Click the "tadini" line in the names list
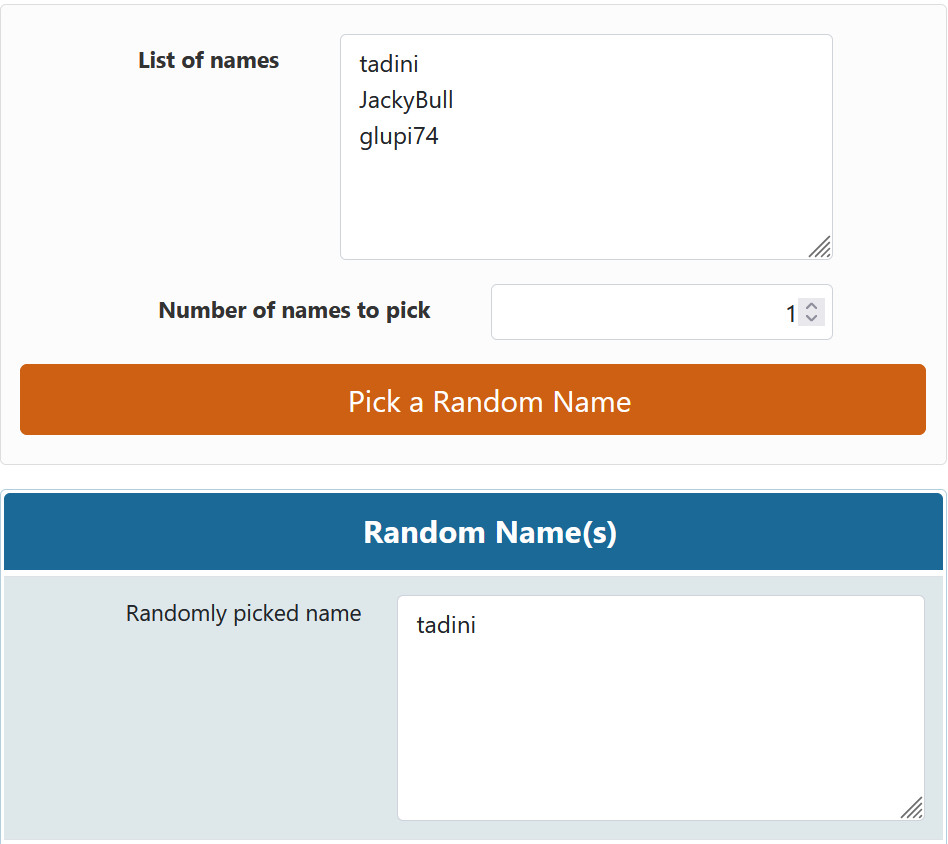 tap(389, 65)
